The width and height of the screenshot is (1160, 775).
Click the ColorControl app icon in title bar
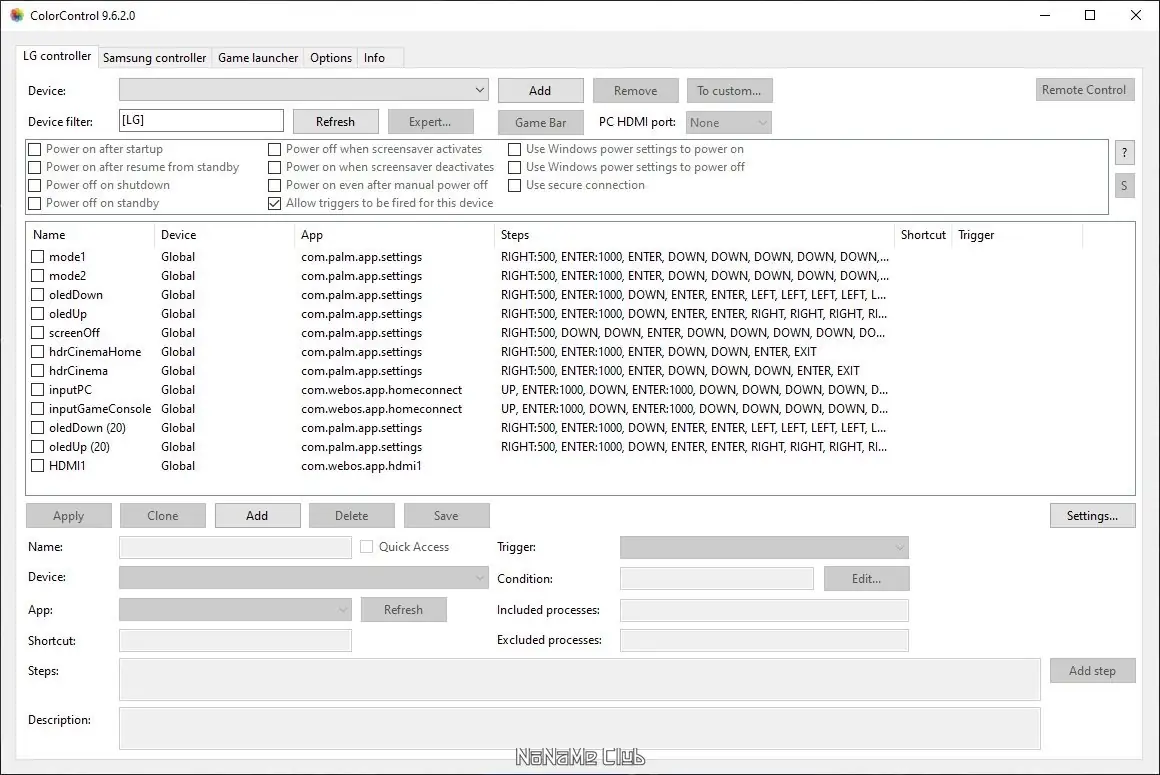click(x=16, y=16)
